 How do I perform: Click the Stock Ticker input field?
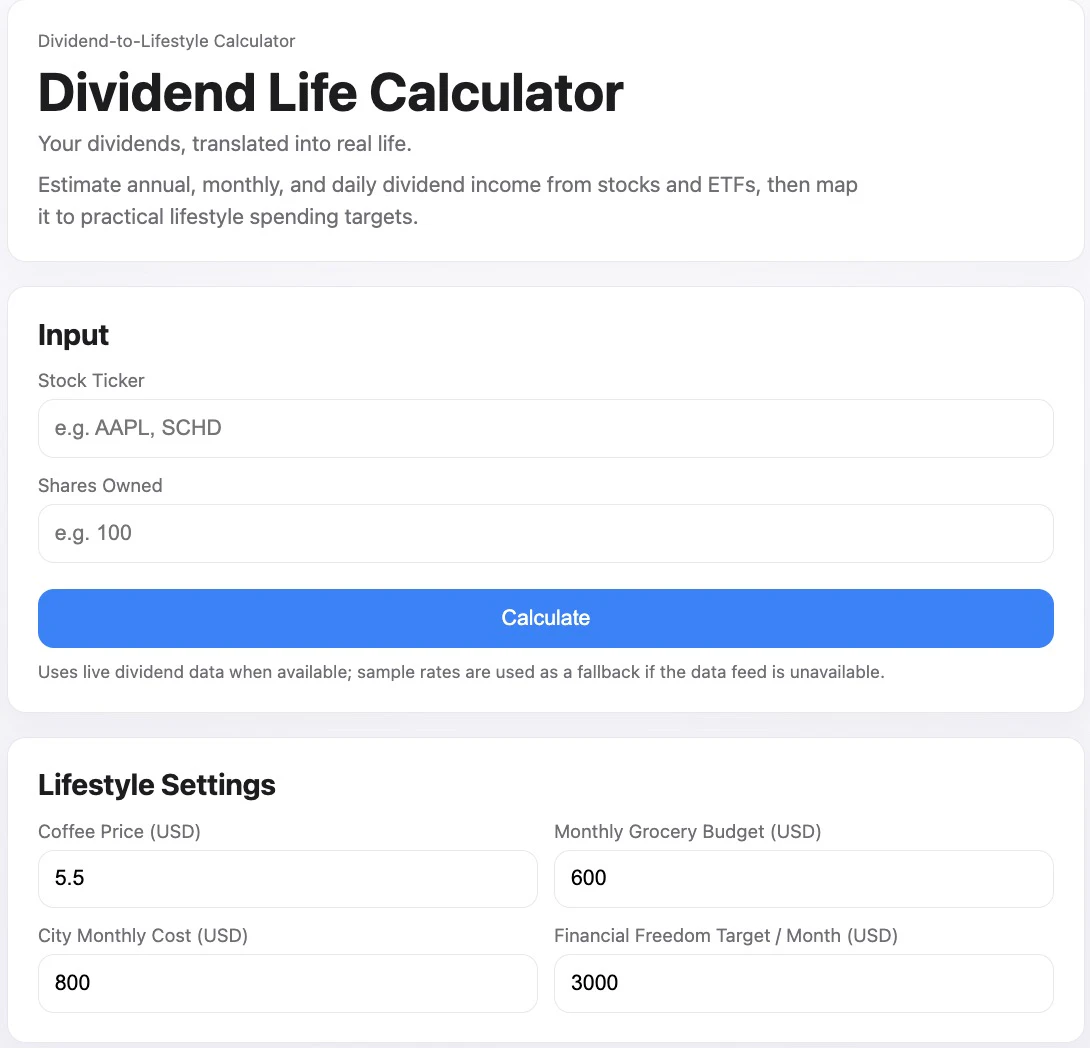pyautogui.click(x=545, y=427)
